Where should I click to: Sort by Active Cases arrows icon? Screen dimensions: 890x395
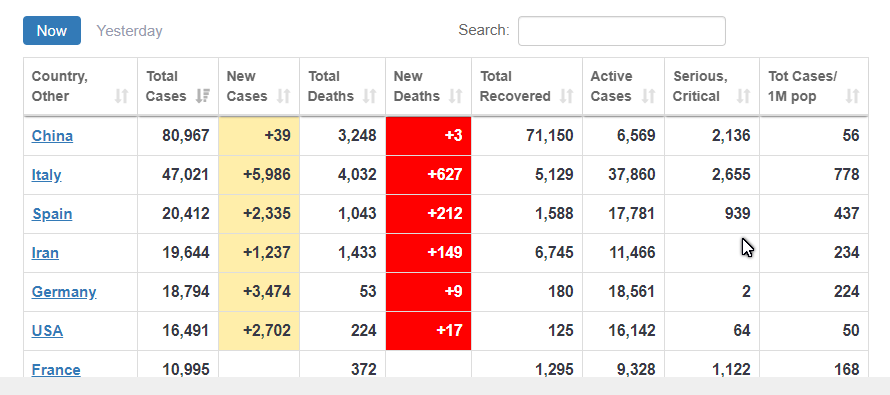tap(649, 96)
